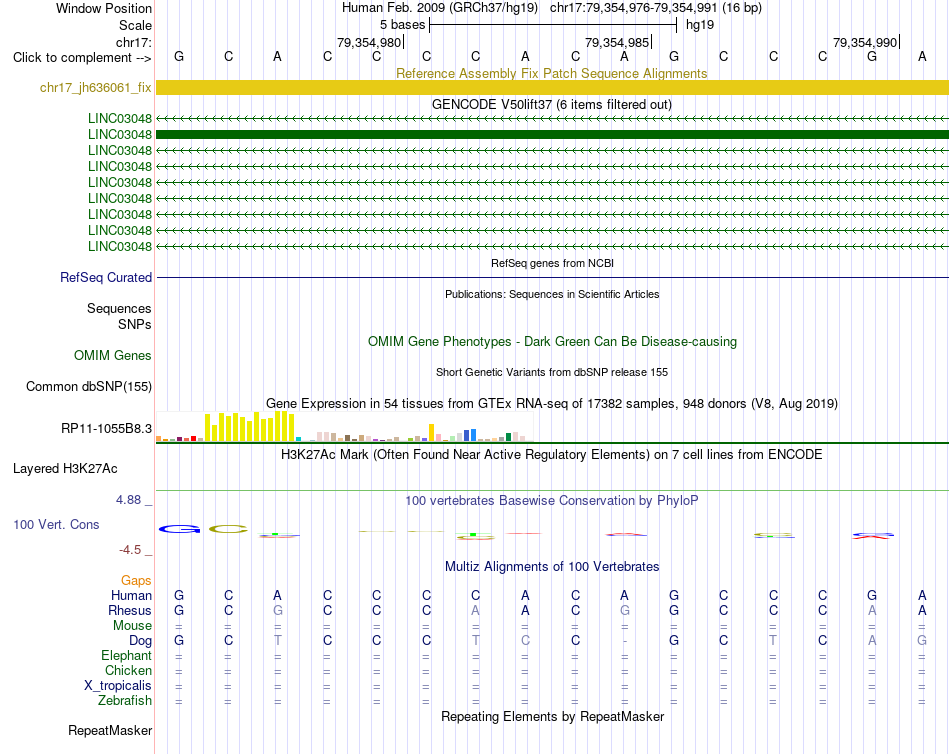Click the RepeatMasker track label
950x754 pixels.
[110, 730]
